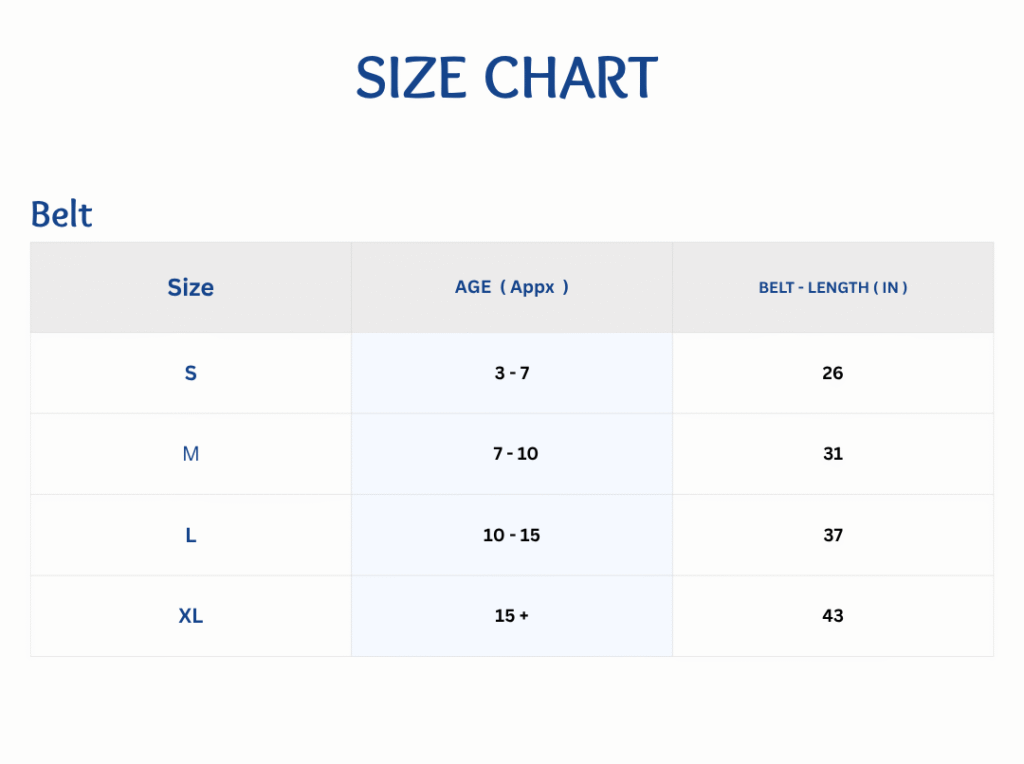Select the S size cell

[190, 373]
